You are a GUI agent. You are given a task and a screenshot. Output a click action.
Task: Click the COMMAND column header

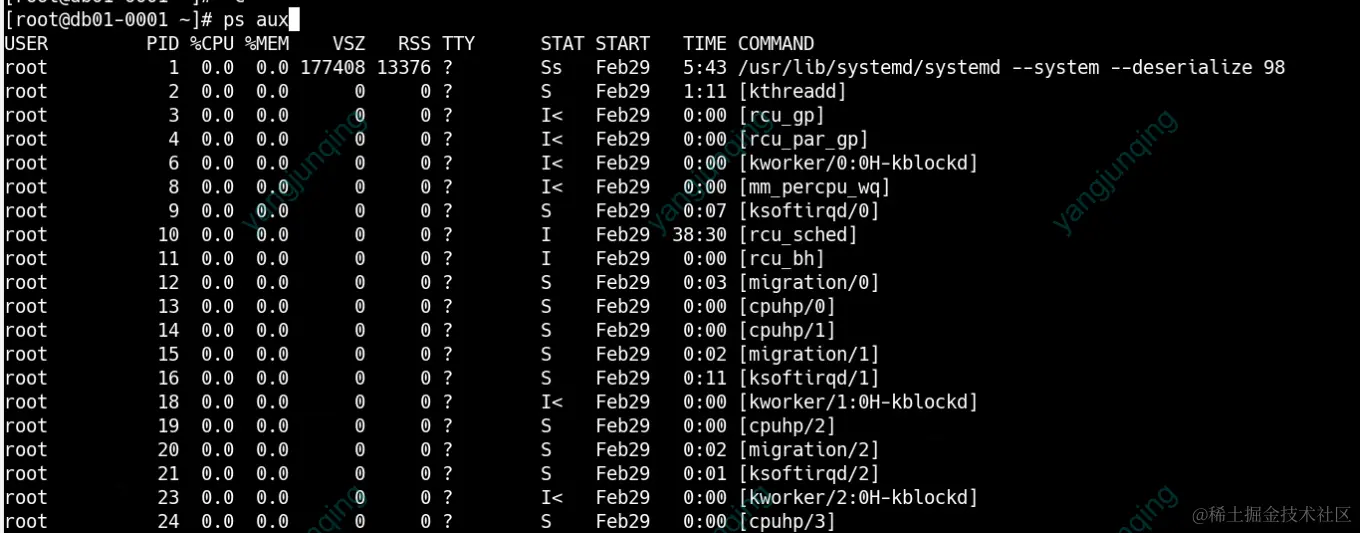[775, 44]
